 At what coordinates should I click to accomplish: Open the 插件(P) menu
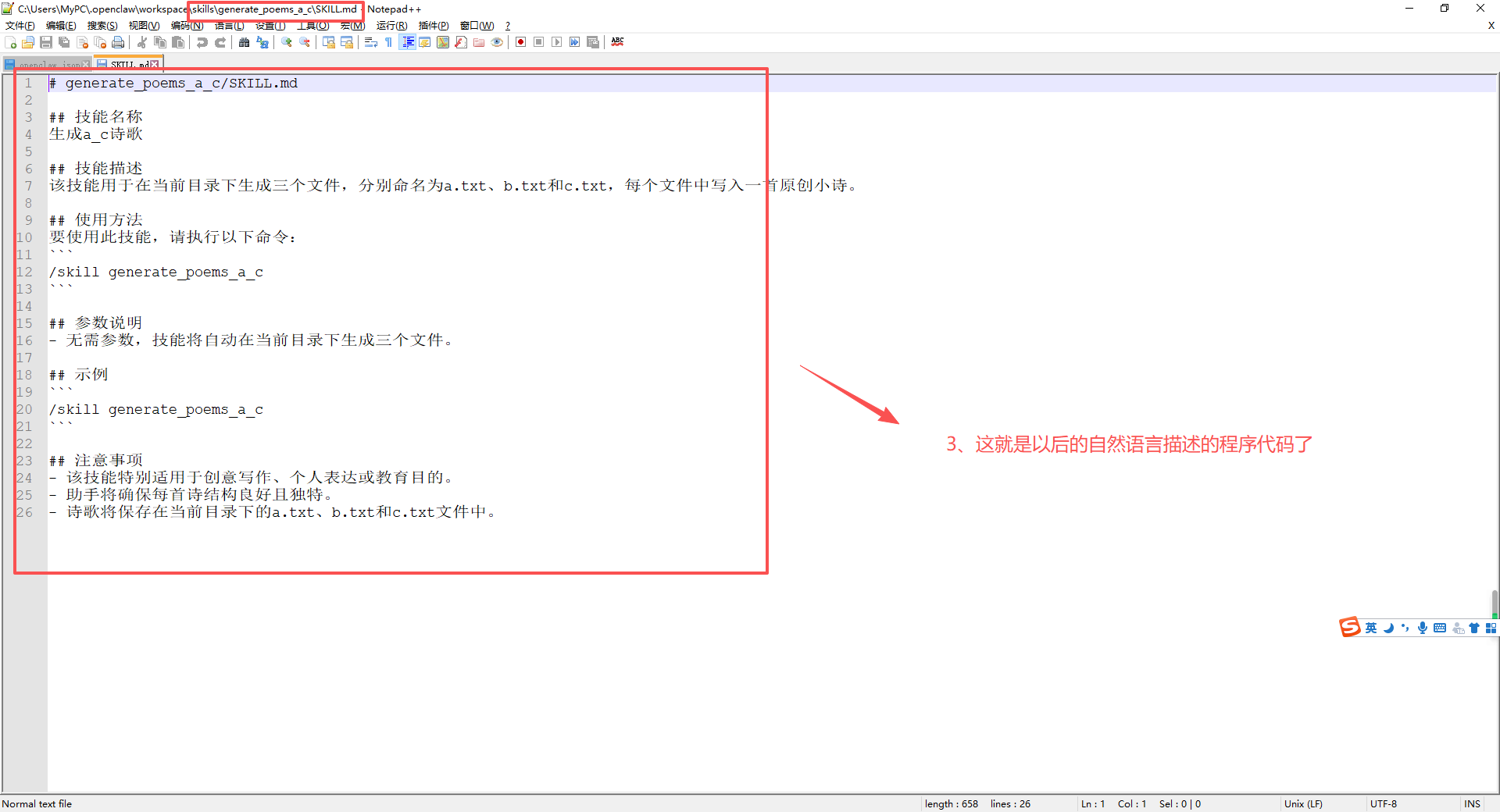pyautogui.click(x=434, y=26)
